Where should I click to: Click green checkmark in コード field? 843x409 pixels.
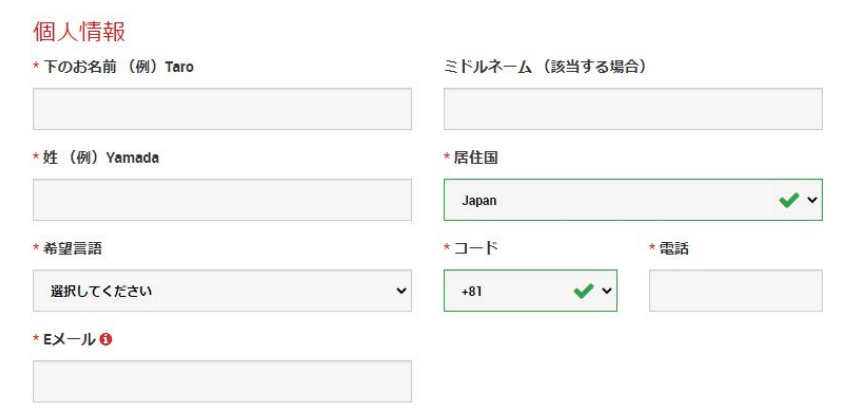[x=584, y=291]
